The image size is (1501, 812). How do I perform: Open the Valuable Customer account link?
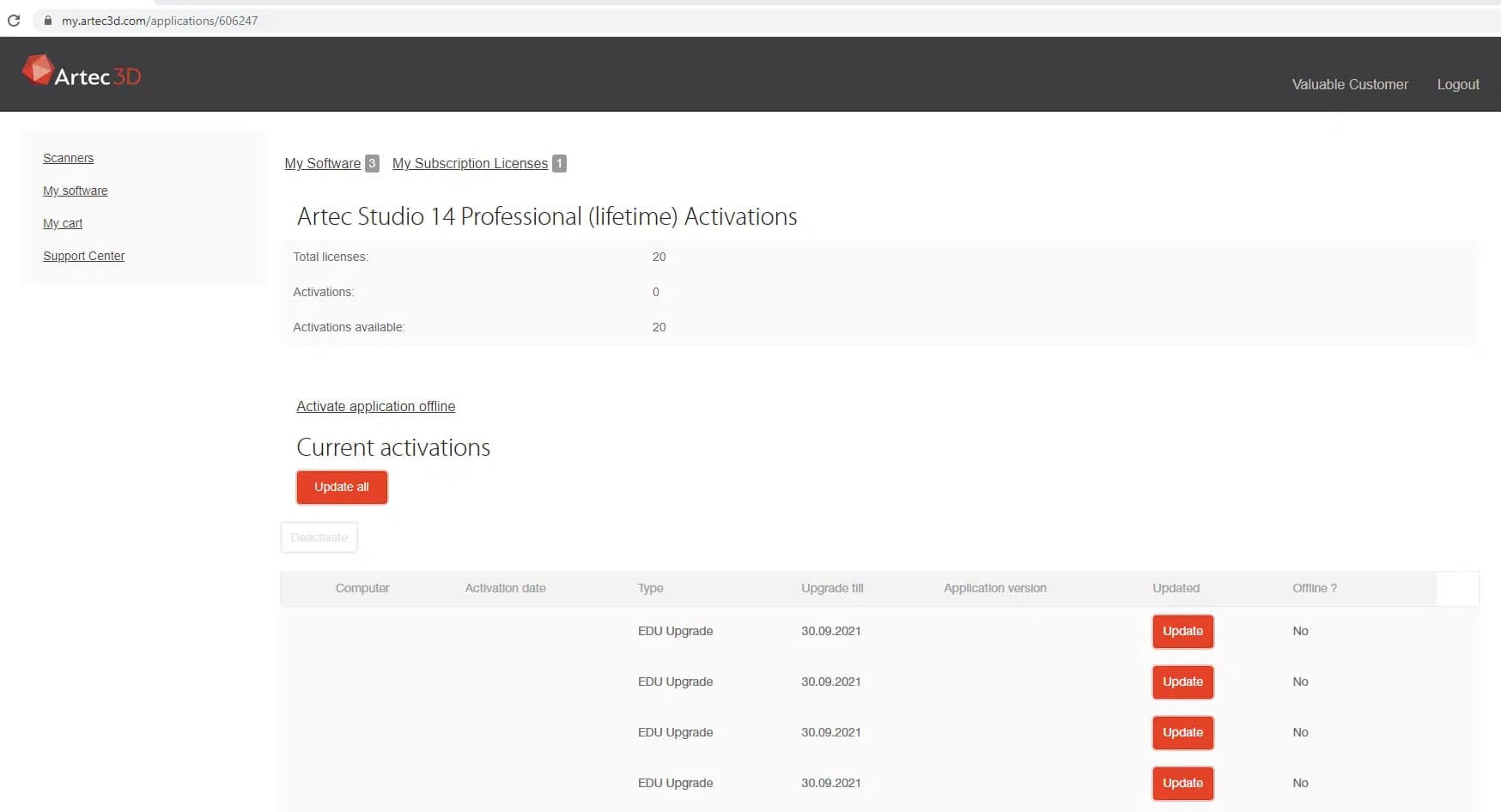tap(1349, 84)
